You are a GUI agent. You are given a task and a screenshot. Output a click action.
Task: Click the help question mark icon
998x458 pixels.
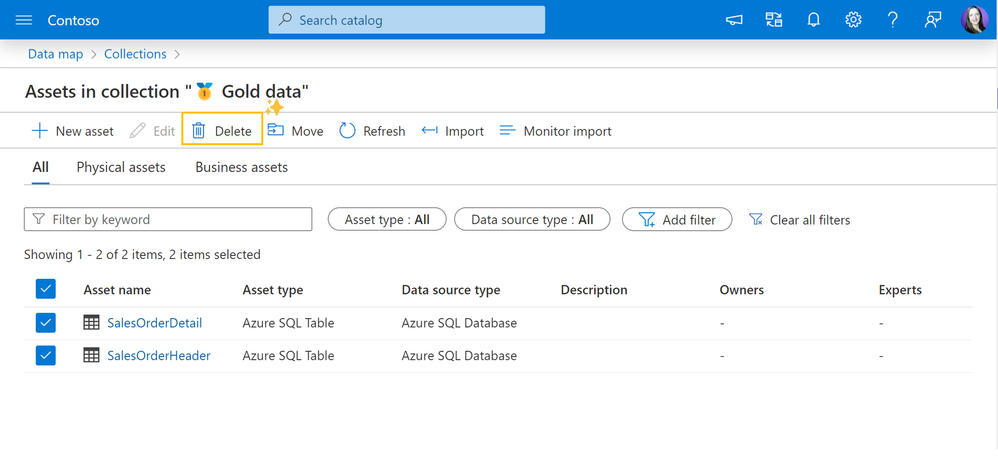tap(893, 20)
